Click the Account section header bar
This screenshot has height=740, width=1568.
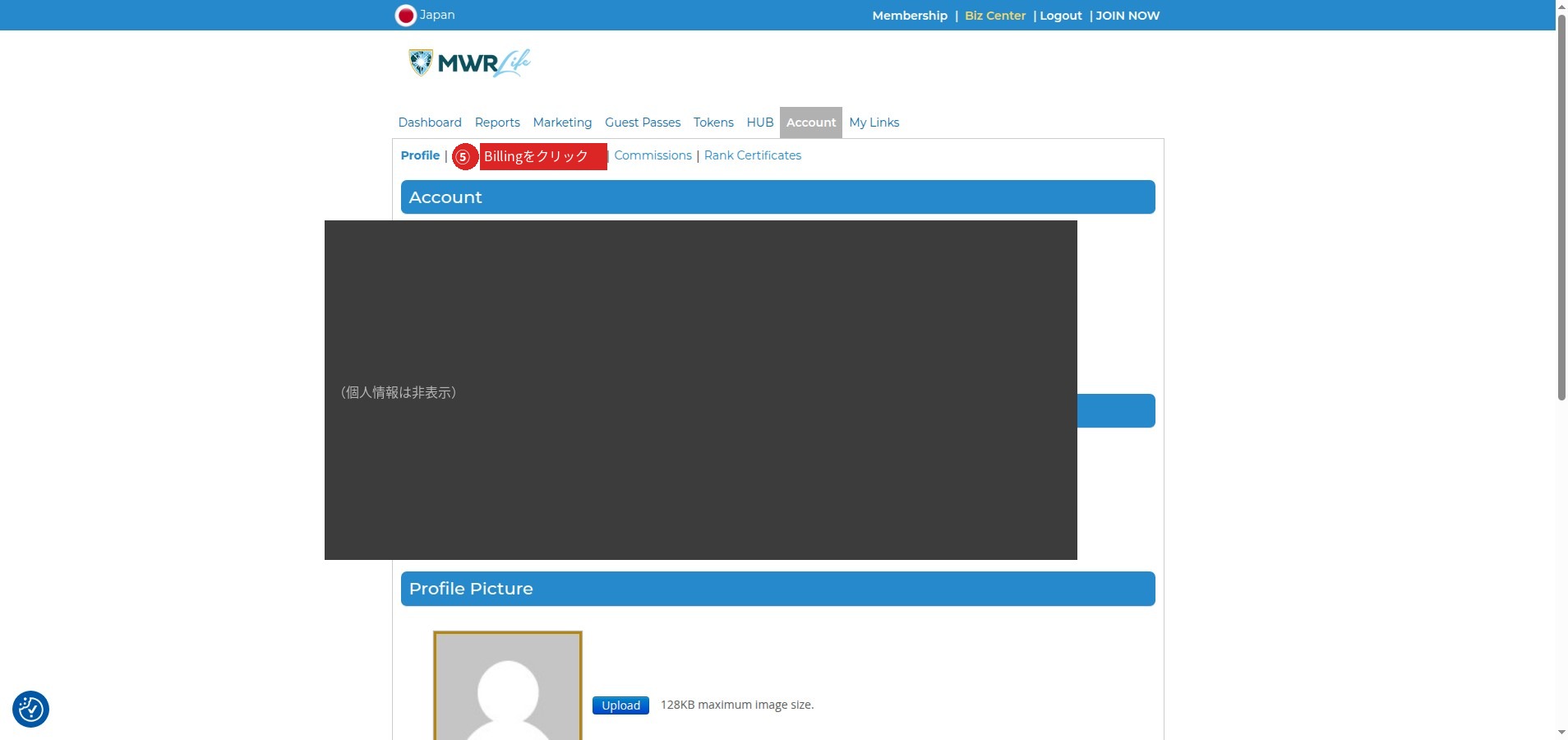(778, 197)
